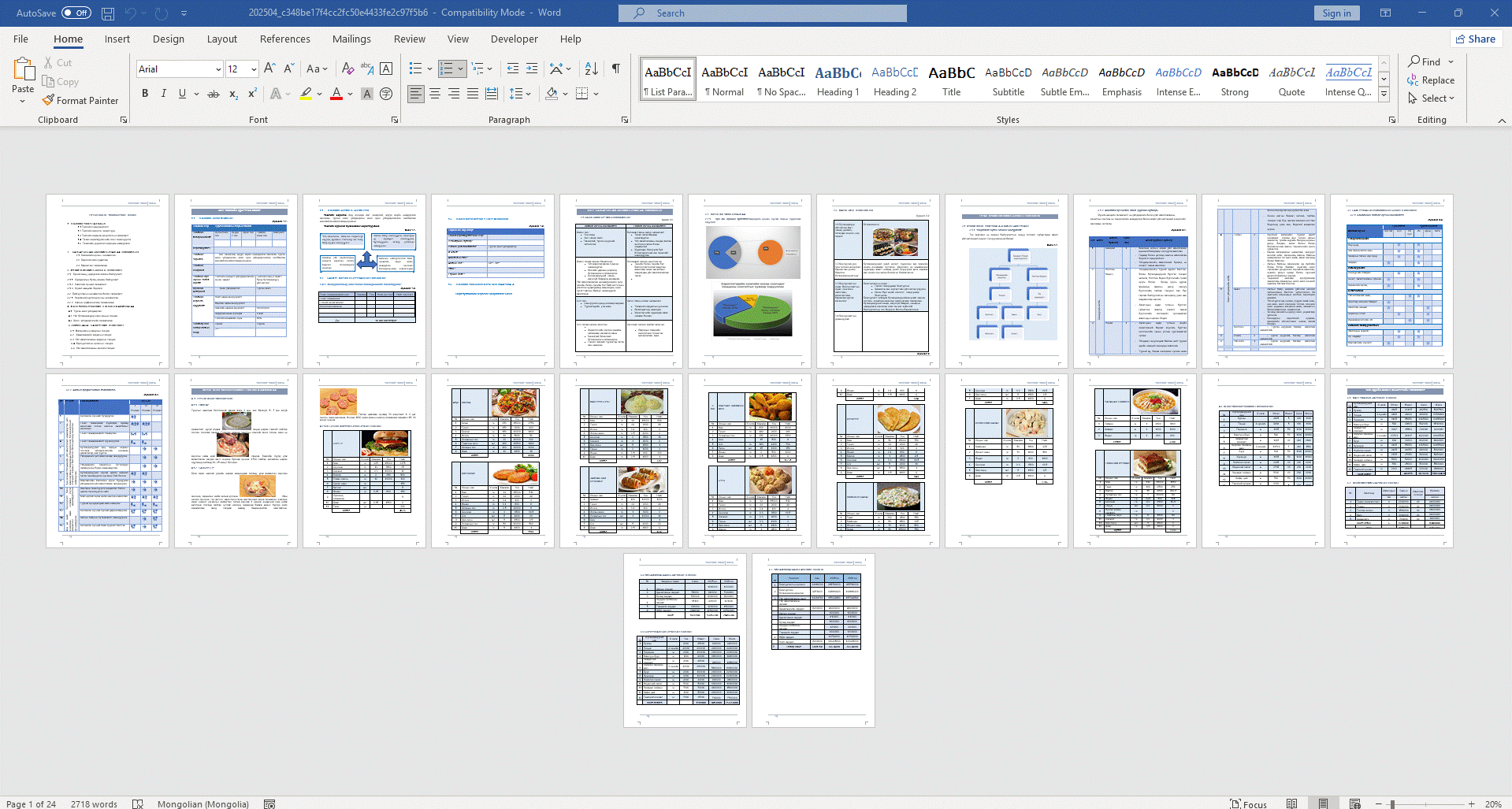Click the Format Painter icon
This screenshot has width=1512, height=809.
pyautogui.click(x=49, y=101)
